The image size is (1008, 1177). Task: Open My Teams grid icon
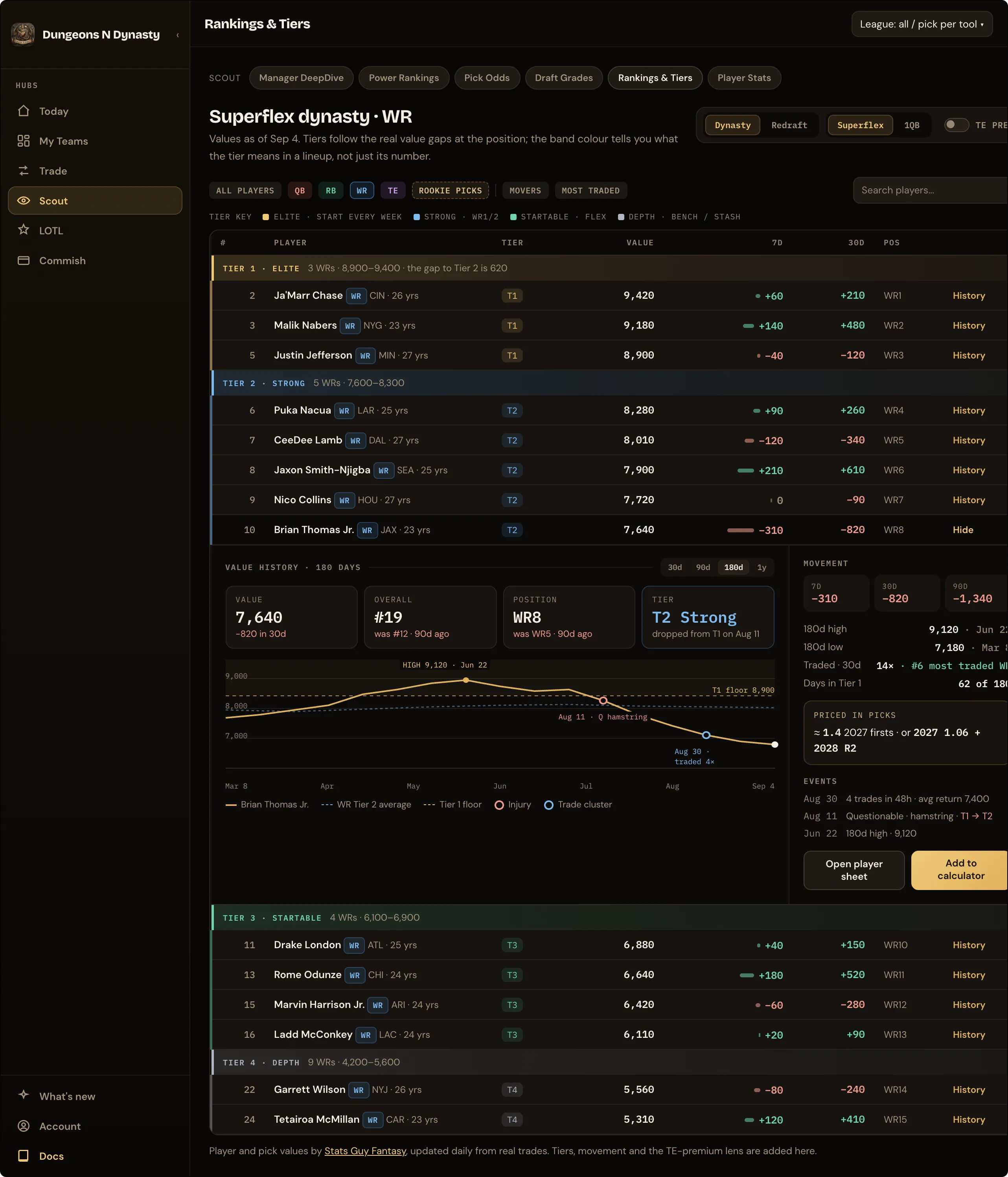pos(23,141)
